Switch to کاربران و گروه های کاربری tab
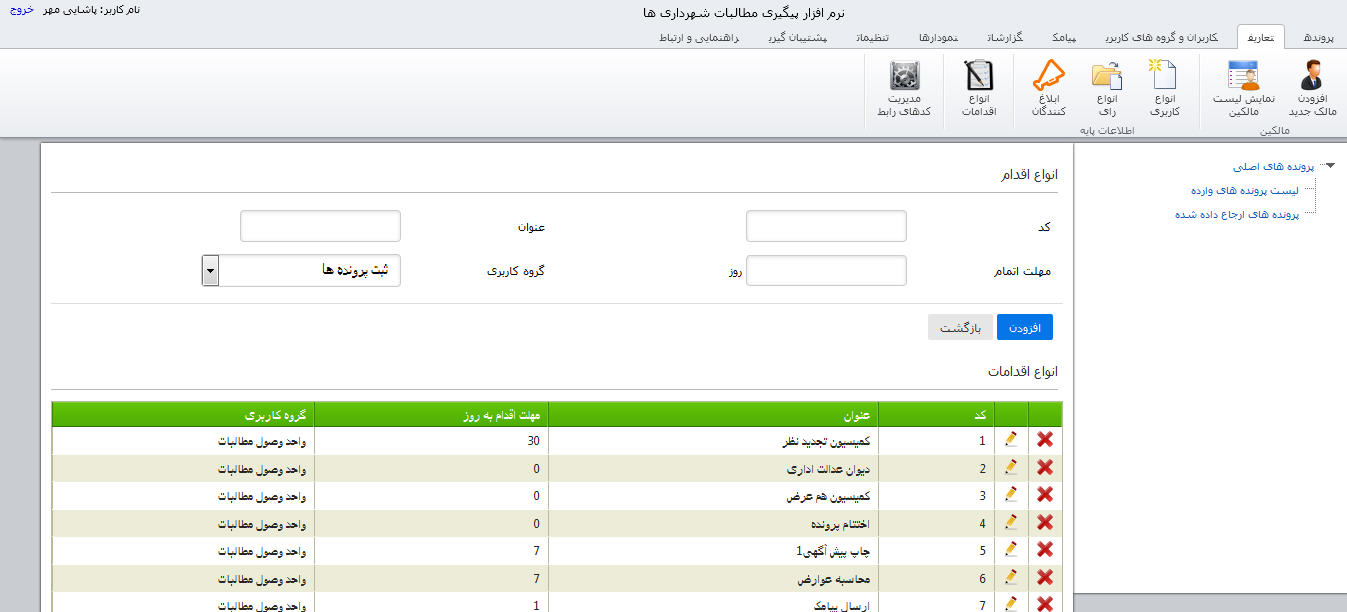The height and width of the screenshot is (612, 1347). tap(1162, 37)
